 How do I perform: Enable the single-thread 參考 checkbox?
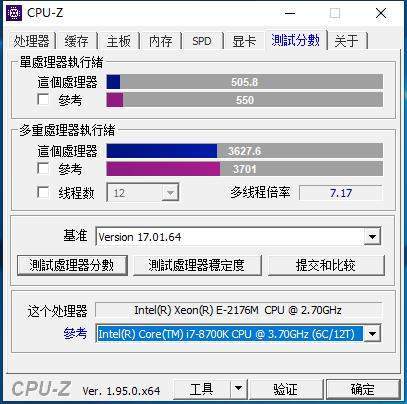(43, 99)
